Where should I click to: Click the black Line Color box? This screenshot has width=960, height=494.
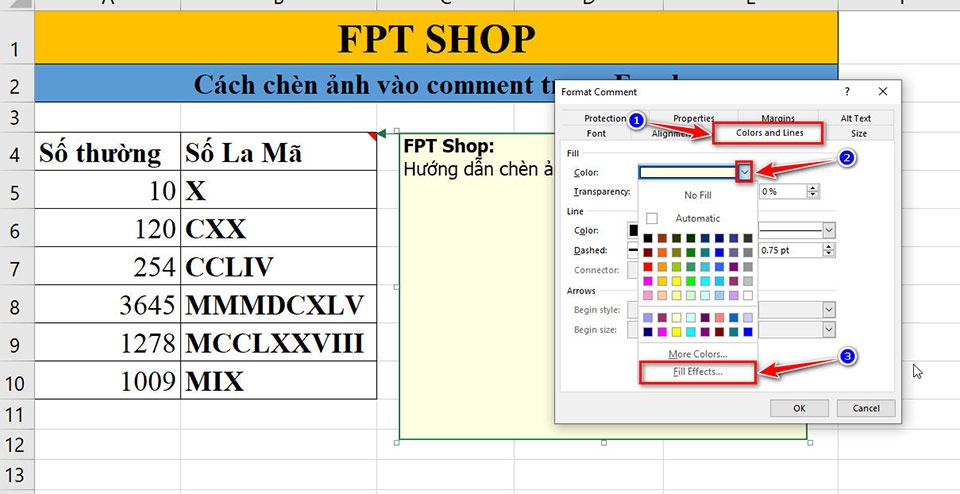[x=634, y=231]
